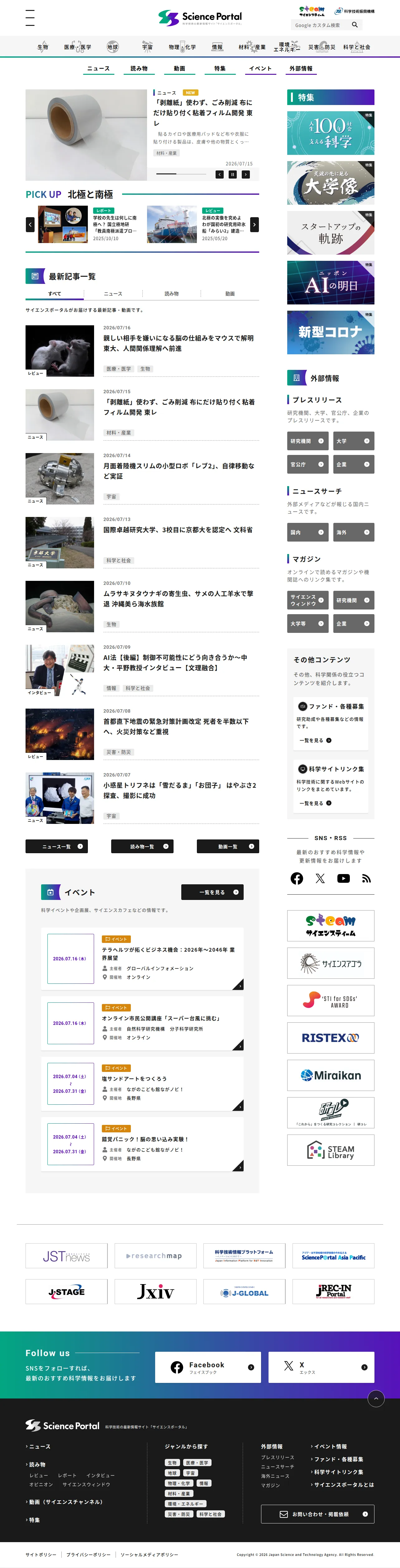
Task: Click the サイエンスポータルとは footer link
Action: 344,1484
